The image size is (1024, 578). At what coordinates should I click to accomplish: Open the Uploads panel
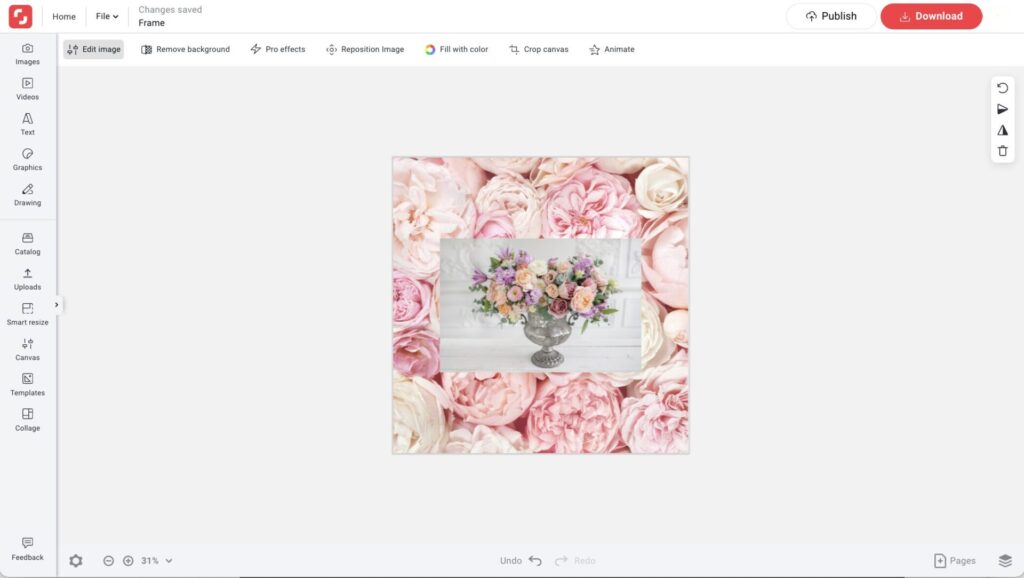(27, 278)
